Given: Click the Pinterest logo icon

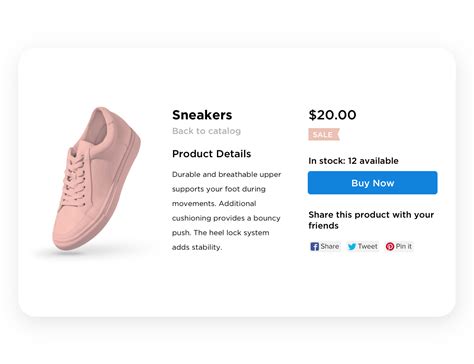Looking at the screenshot, I should [390, 246].
